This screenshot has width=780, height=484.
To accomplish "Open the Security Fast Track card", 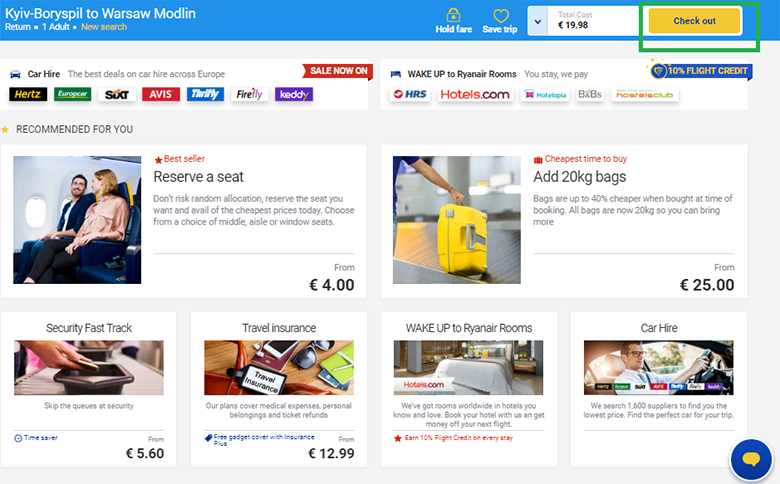I will click(89, 389).
